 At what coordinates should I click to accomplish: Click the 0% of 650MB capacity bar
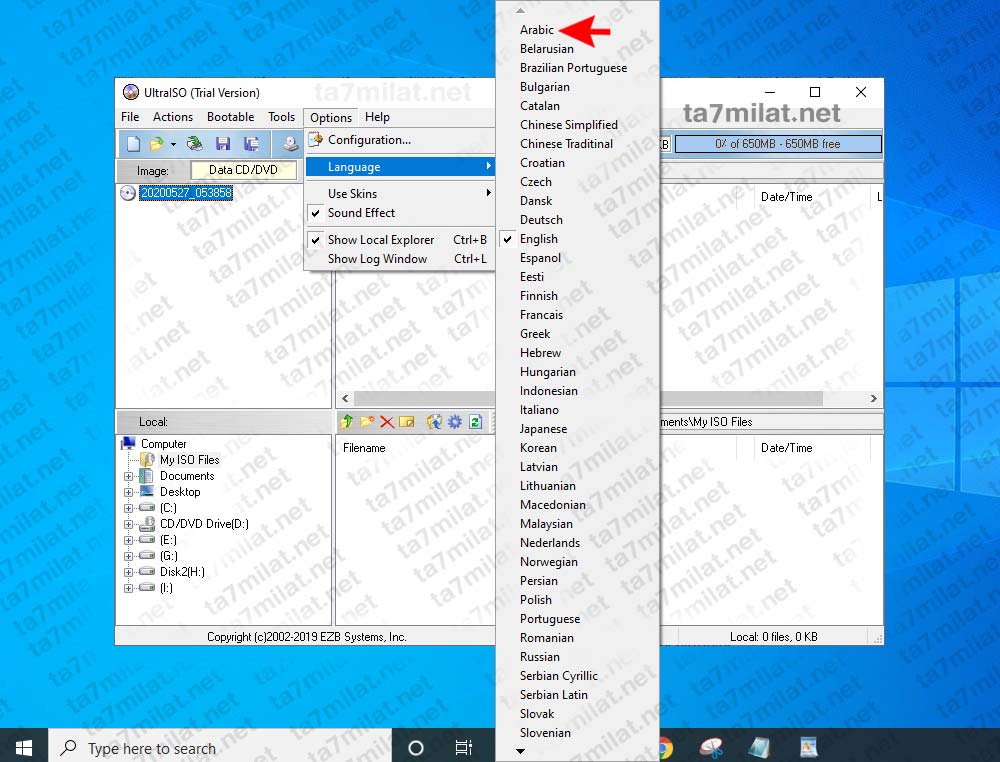(x=778, y=144)
